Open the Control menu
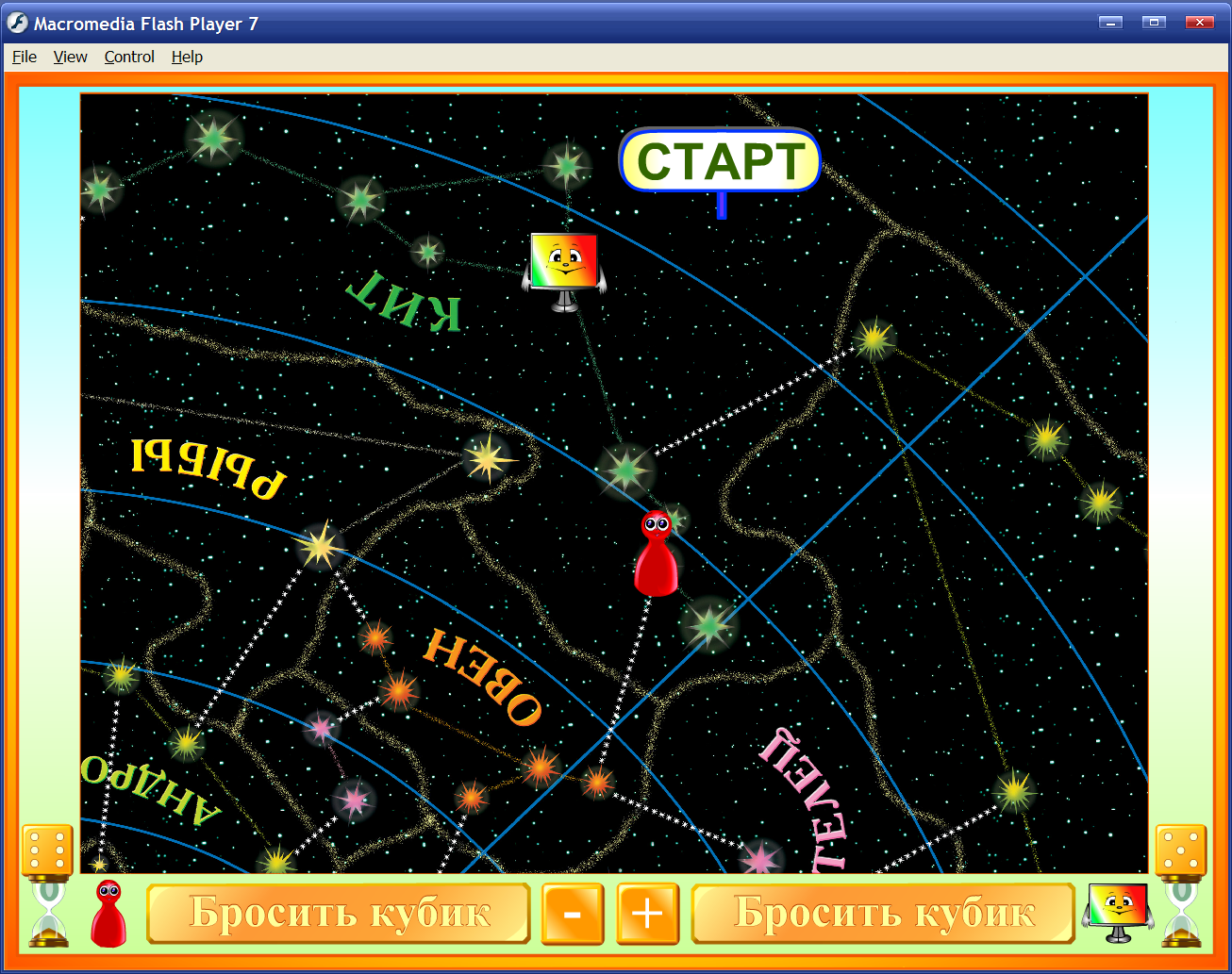The width and height of the screenshot is (1232, 974). point(129,57)
